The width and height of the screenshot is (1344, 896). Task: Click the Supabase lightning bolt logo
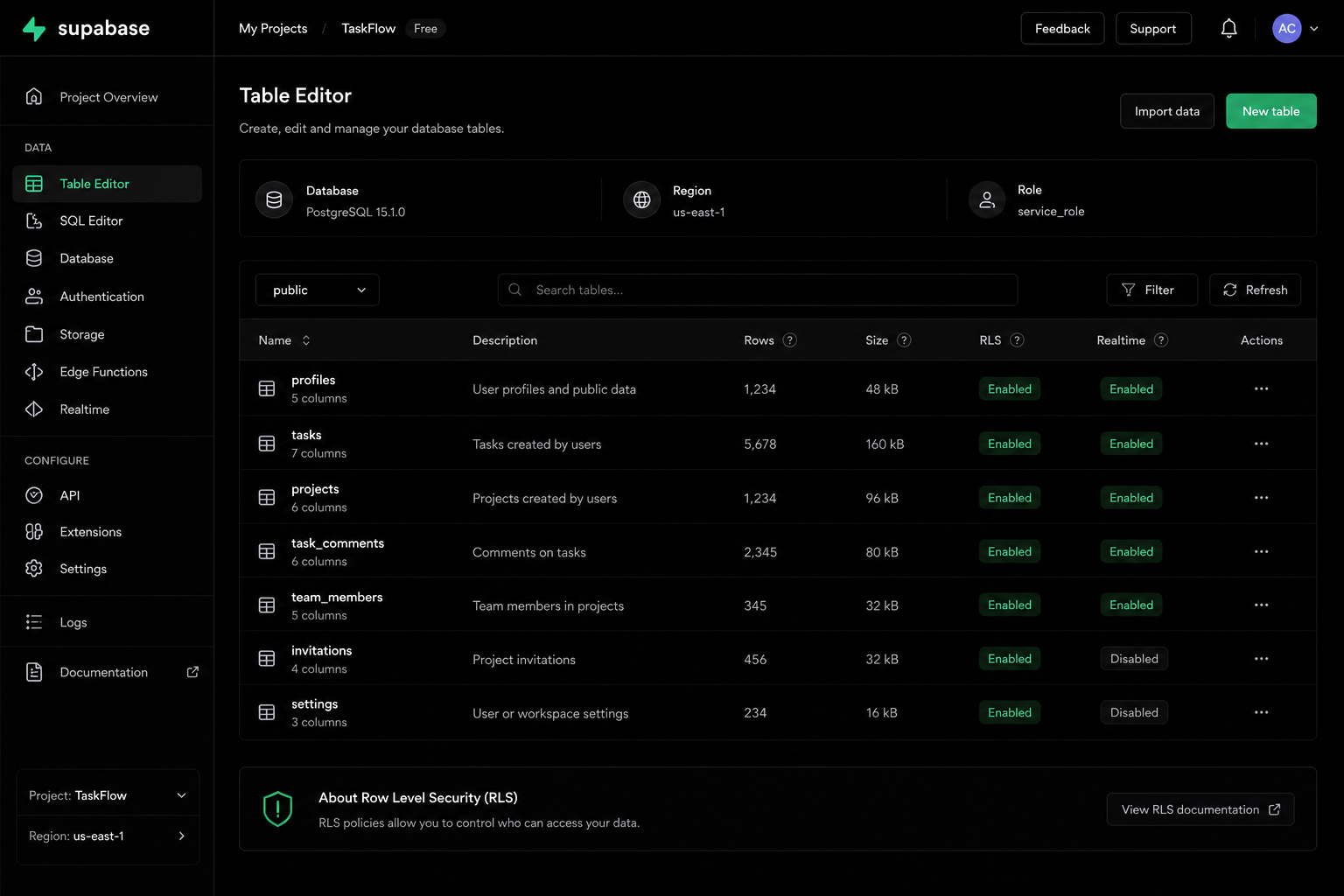pos(34,29)
